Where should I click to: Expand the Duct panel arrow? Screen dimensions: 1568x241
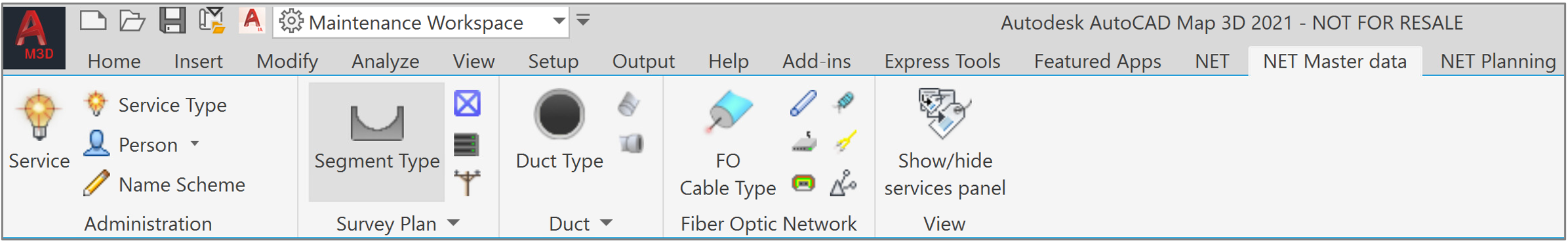pos(607,223)
